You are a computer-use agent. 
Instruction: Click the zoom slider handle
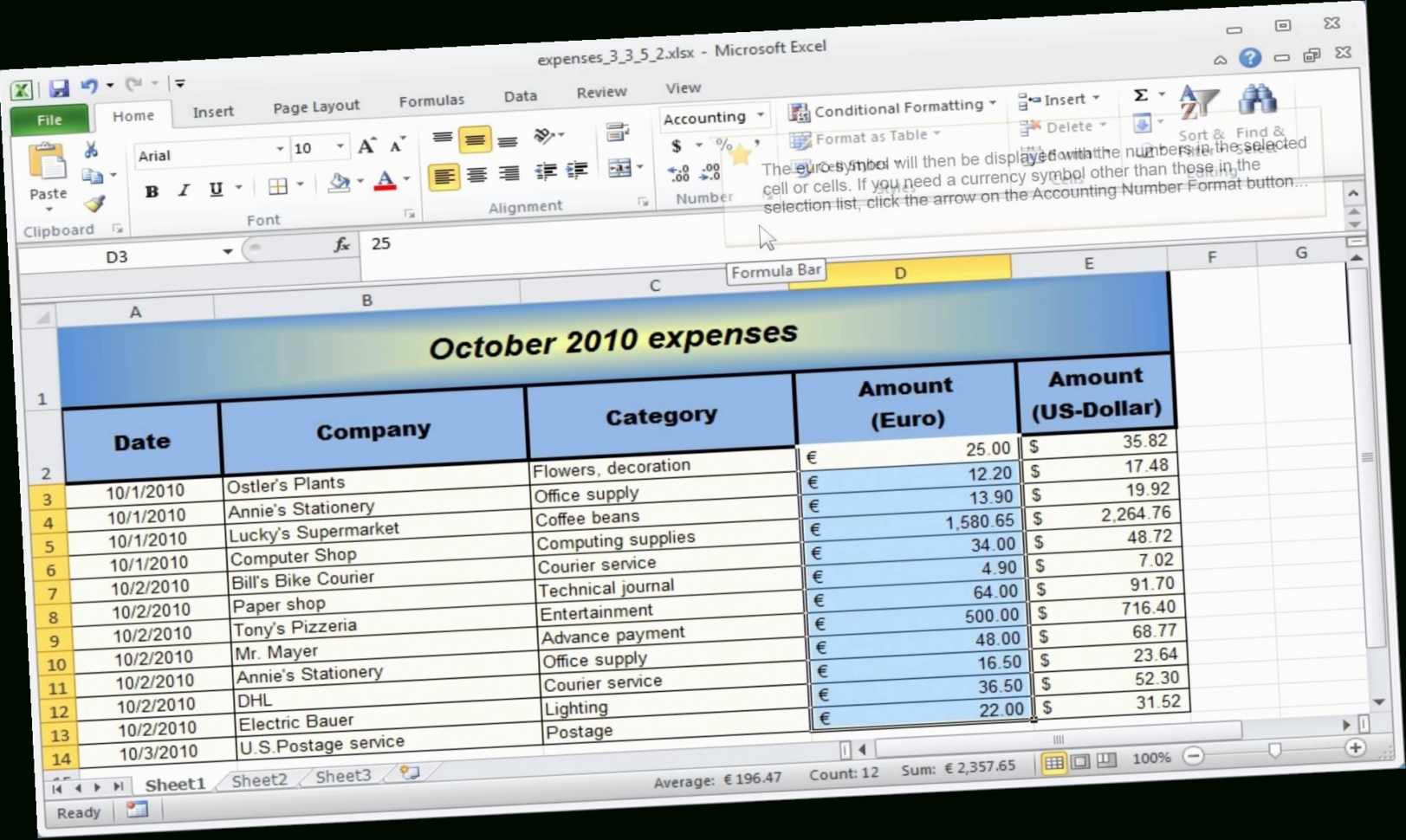click(x=1275, y=751)
